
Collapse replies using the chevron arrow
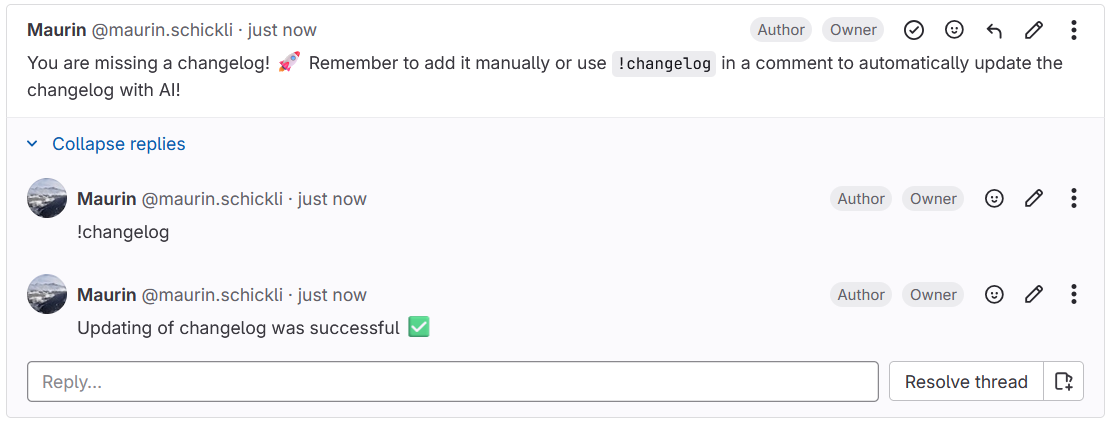coord(33,144)
